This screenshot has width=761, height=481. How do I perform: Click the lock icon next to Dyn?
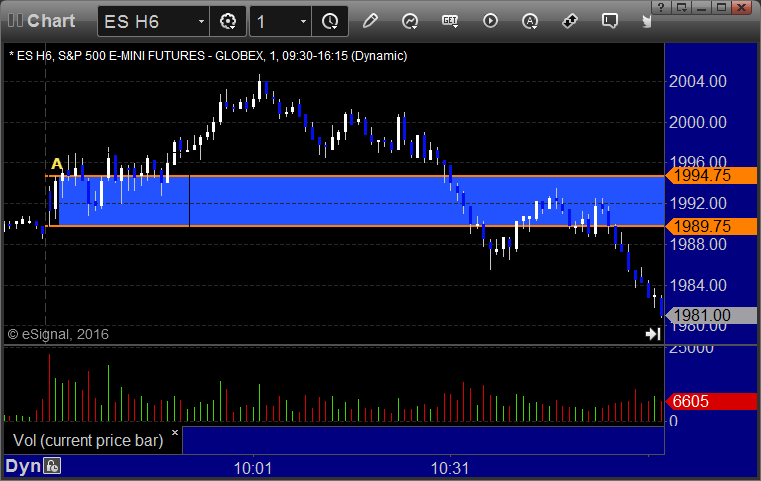(52, 466)
